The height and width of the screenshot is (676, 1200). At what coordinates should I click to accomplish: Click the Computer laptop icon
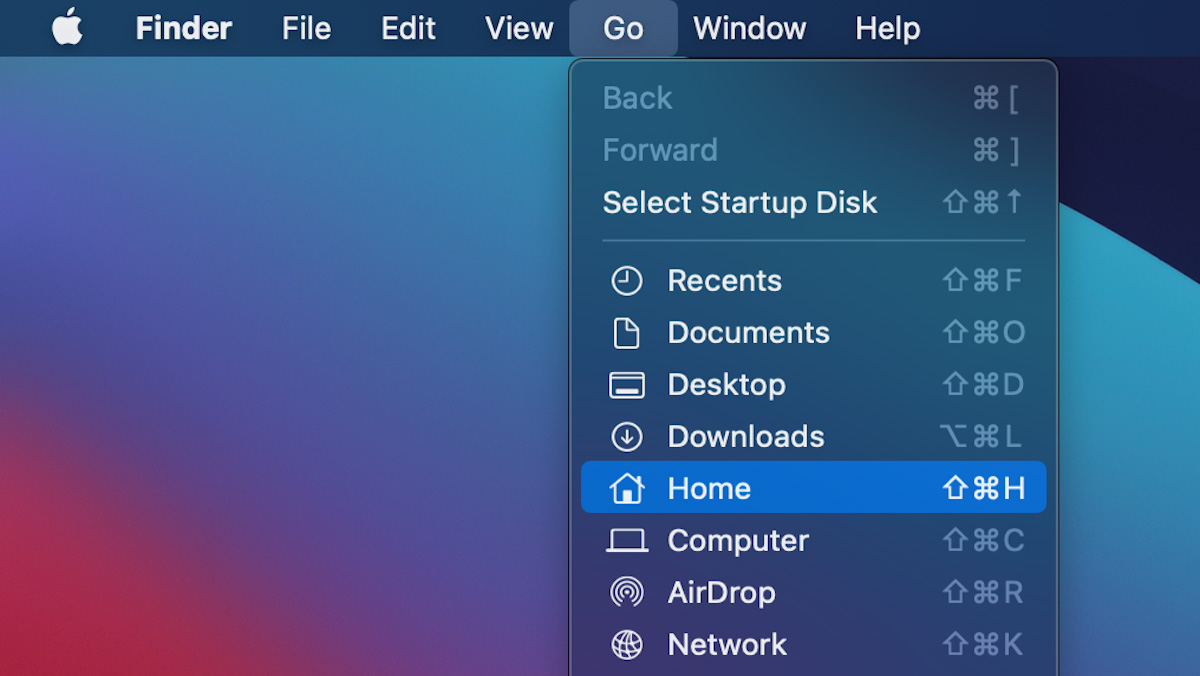pos(627,541)
